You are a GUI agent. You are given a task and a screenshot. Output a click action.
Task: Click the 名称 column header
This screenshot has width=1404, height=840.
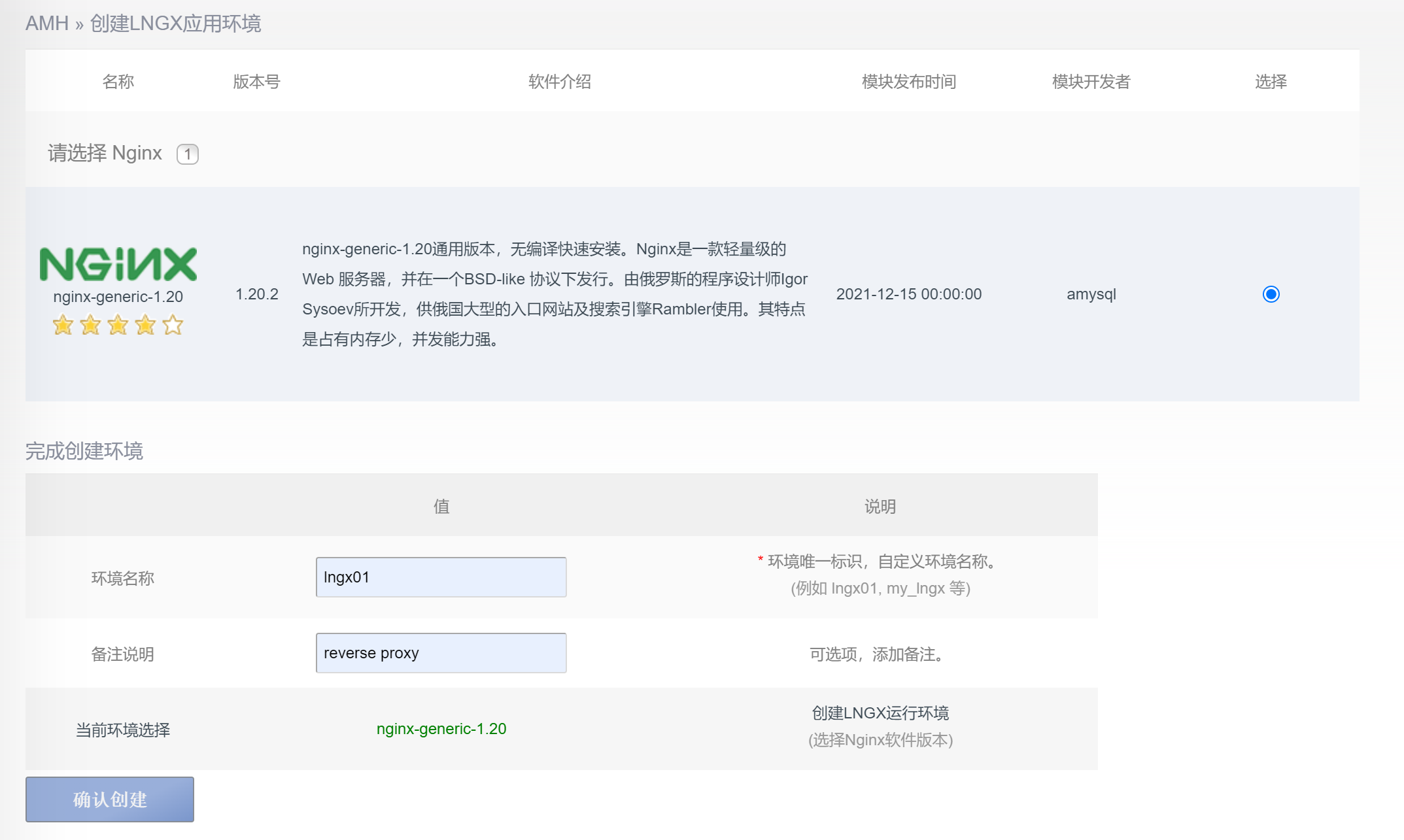pos(118,82)
